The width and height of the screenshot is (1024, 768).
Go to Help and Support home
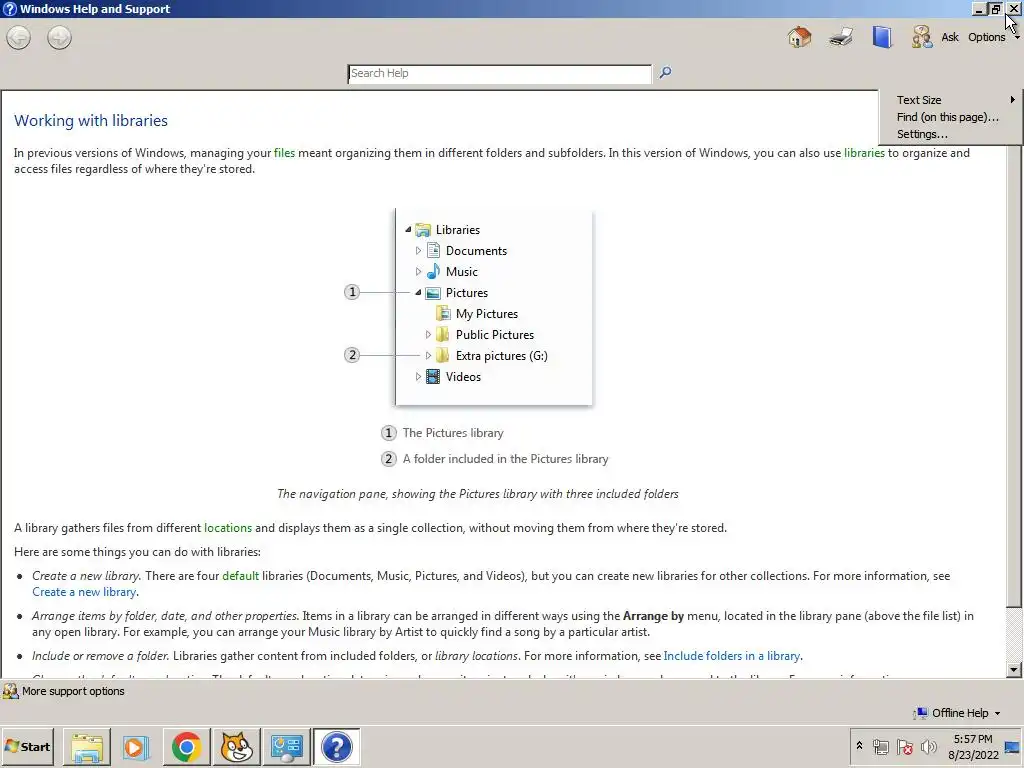(799, 37)
